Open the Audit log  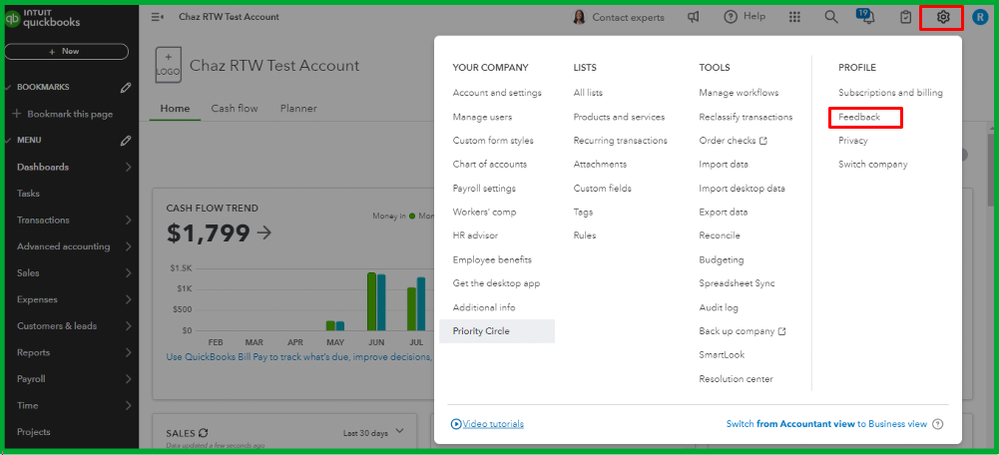(x=719, y=307)
